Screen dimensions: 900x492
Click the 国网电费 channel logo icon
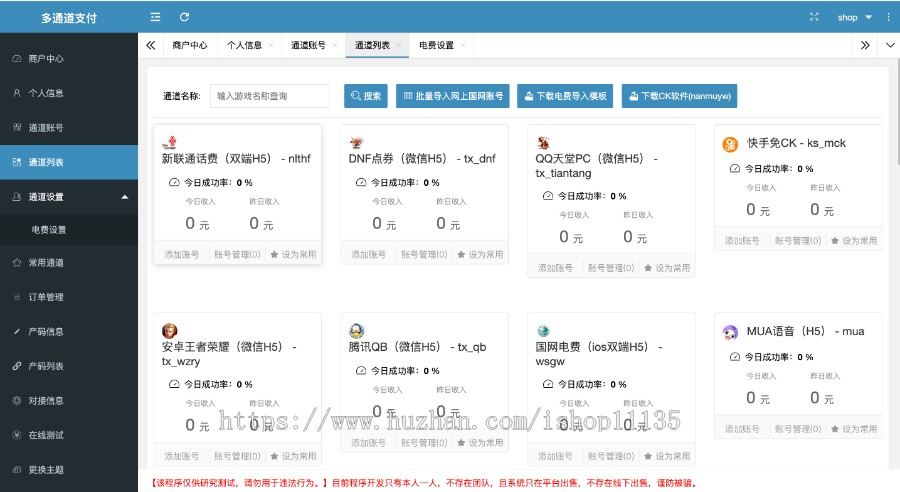[x=543, y=331]
